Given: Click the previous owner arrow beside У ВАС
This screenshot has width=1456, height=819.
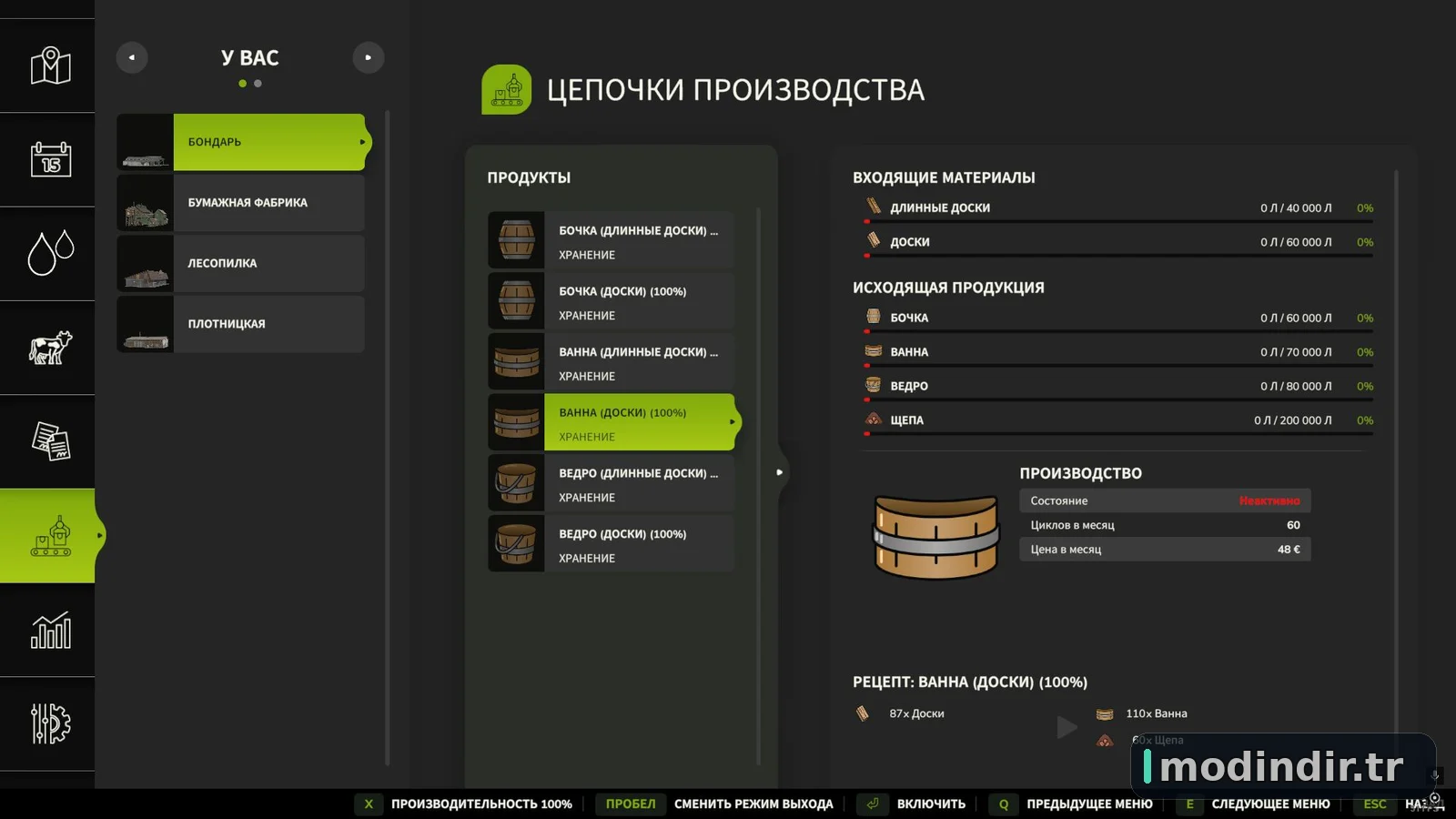Looking at the screenshot, I should [132, 57].
